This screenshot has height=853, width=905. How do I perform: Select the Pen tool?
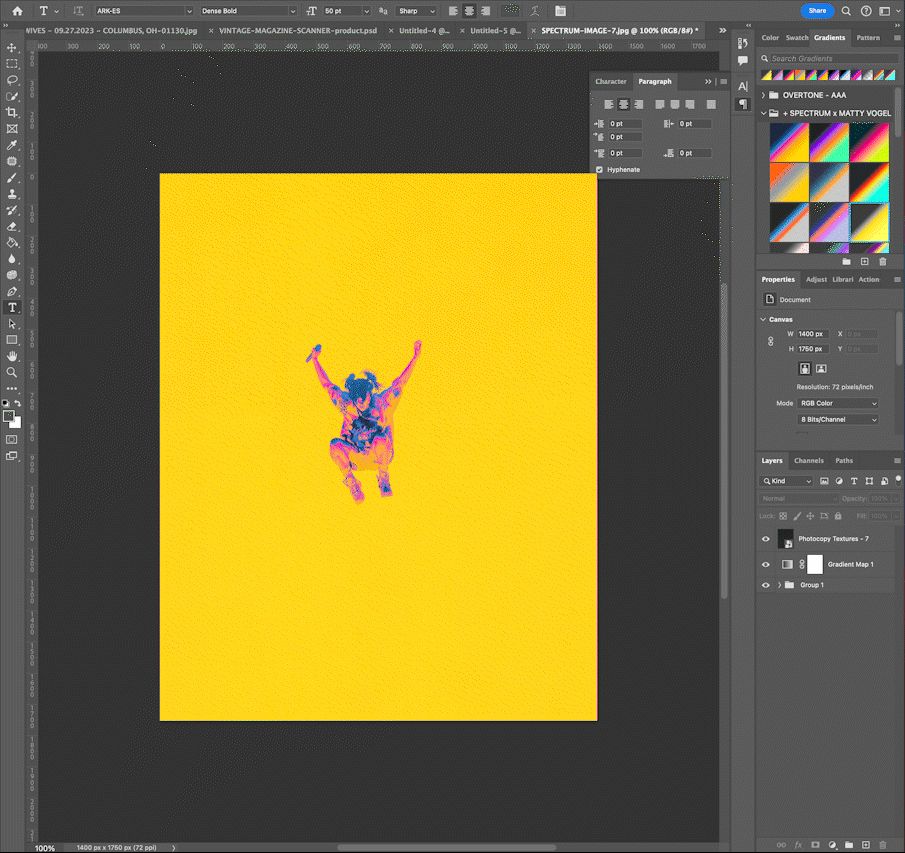12,291
